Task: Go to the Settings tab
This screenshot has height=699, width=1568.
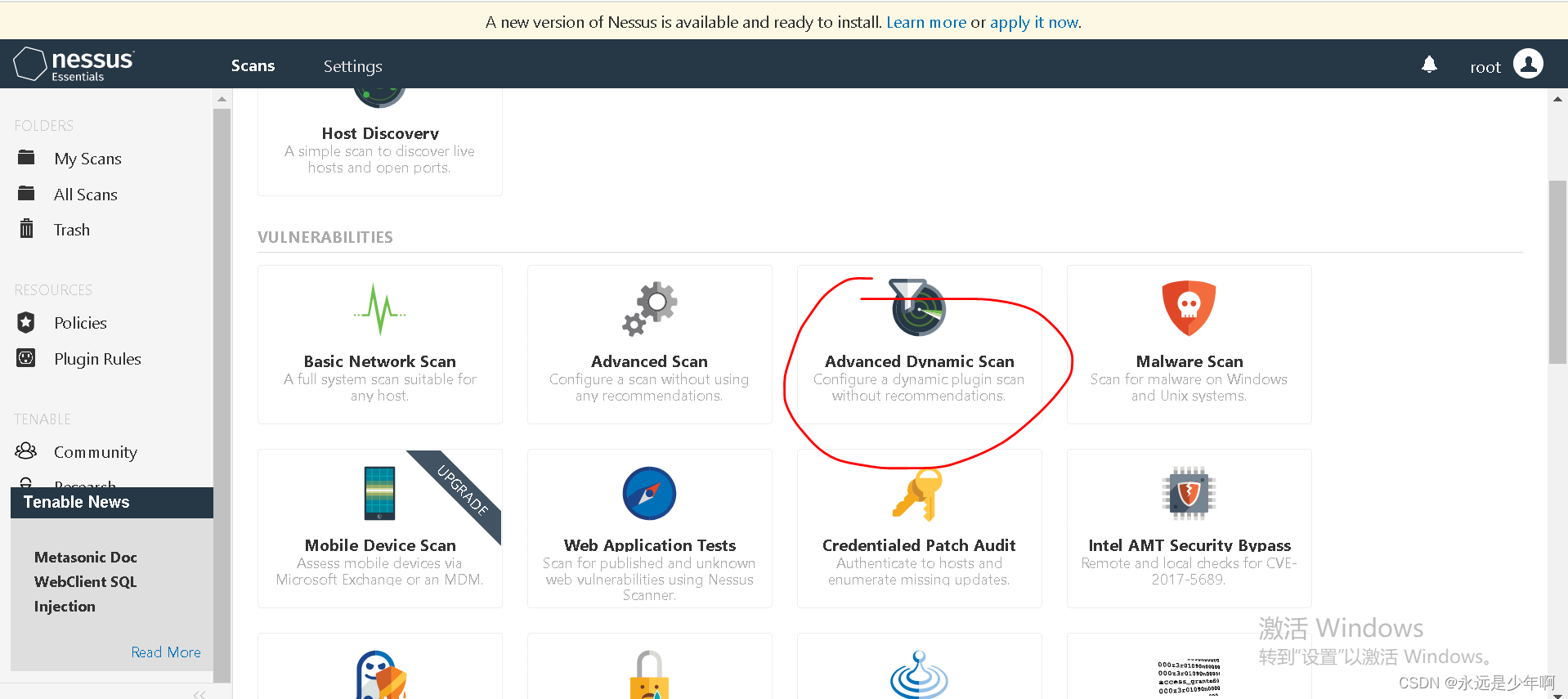Action: [352, 66]
